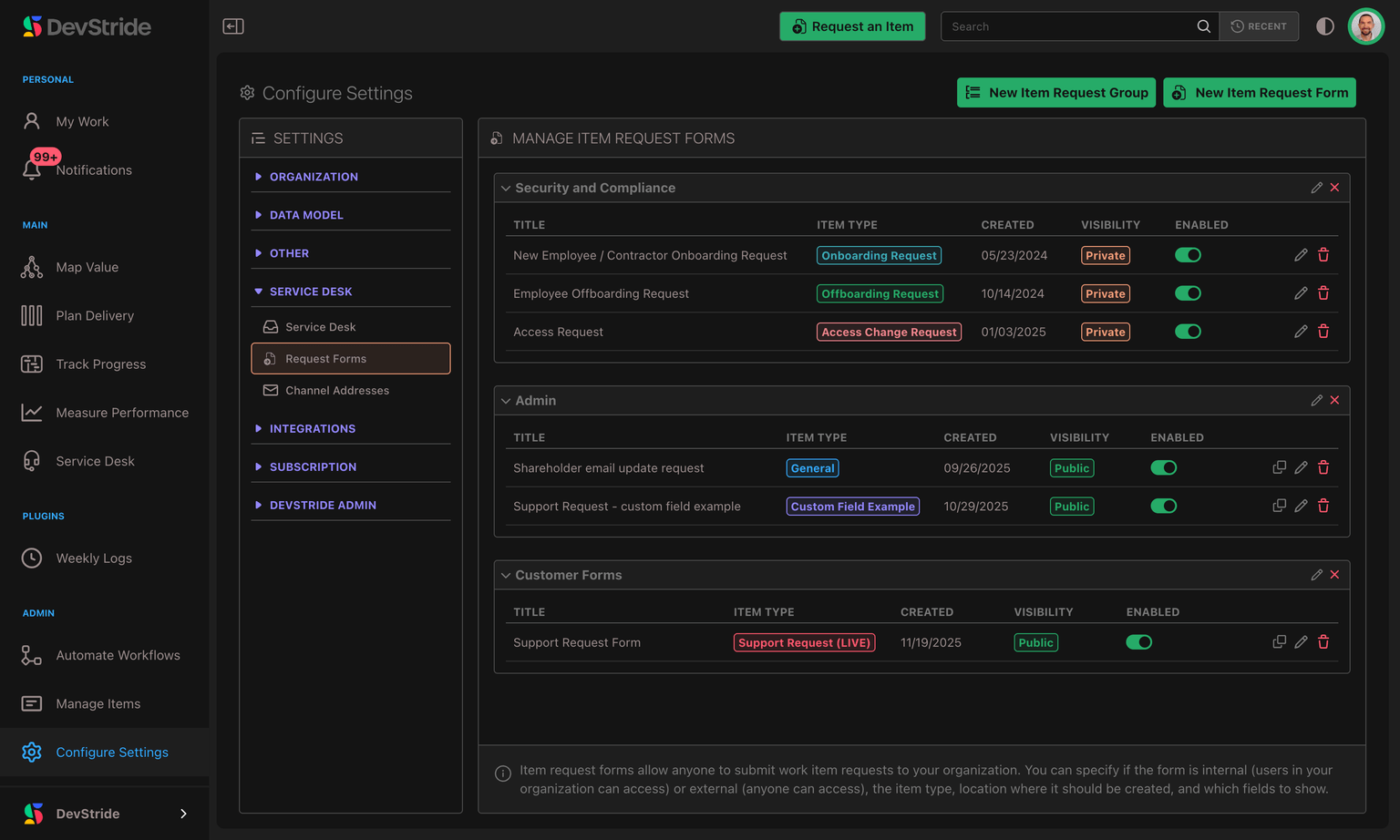This screenshot has width=1400, height=840.
Task: Expand the ORGANIZATION settings section
Action: coord(351,177)
